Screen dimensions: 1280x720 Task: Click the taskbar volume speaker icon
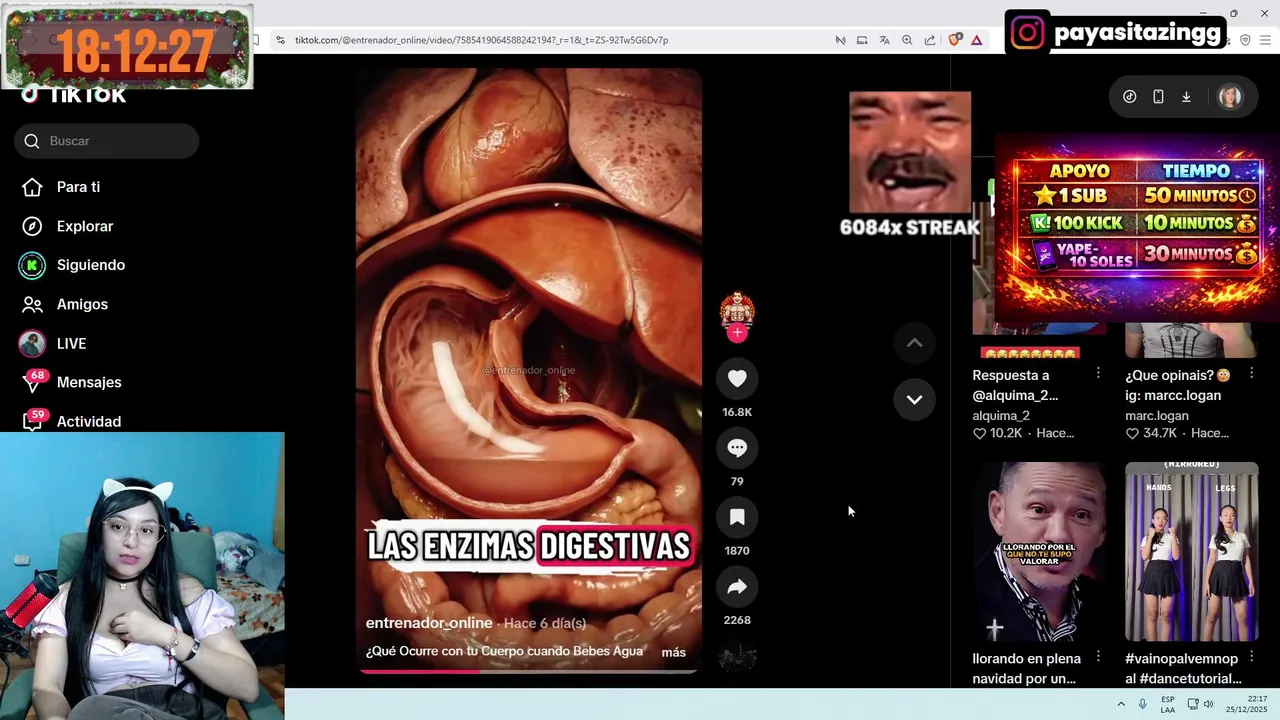point(1208,704)
